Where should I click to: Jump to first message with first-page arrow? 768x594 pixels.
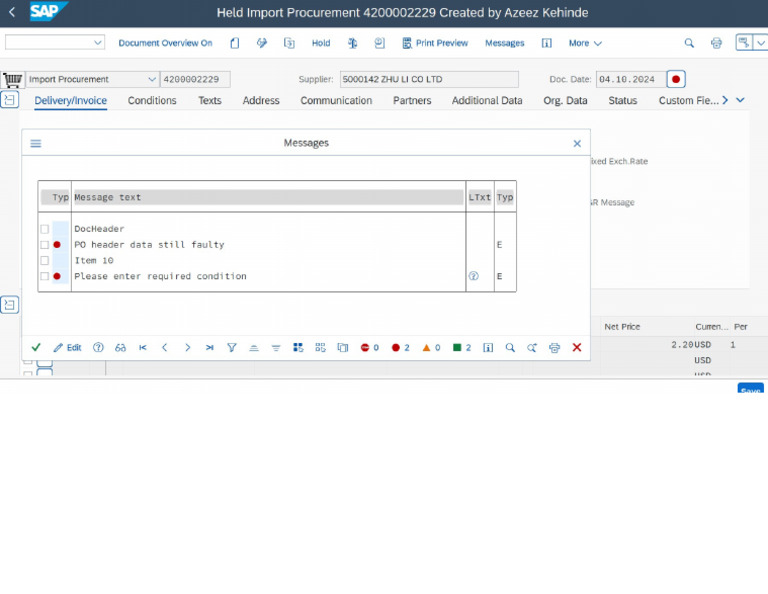[143, 348]
